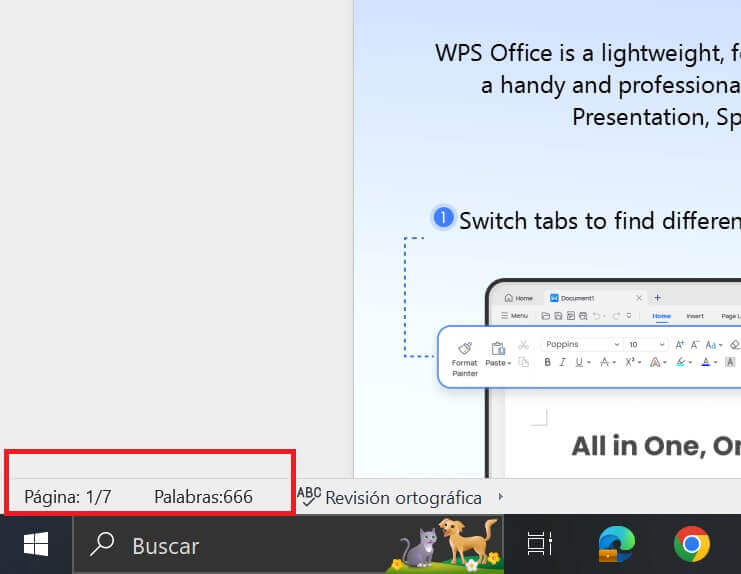
Task: Click the Palabras:666 word count
Action: point(203,497)
